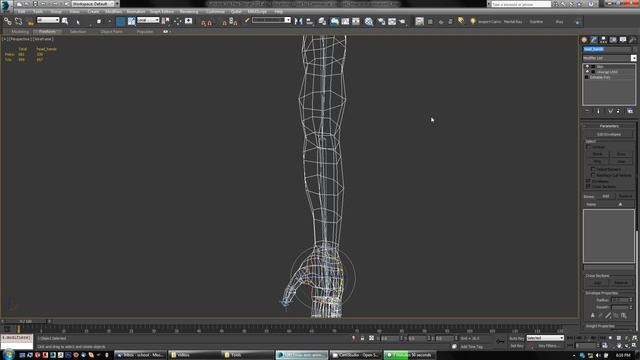This screenshot has height=360, width=640.
Task: Open the Rendering menu
Action: tap(189, 12)
